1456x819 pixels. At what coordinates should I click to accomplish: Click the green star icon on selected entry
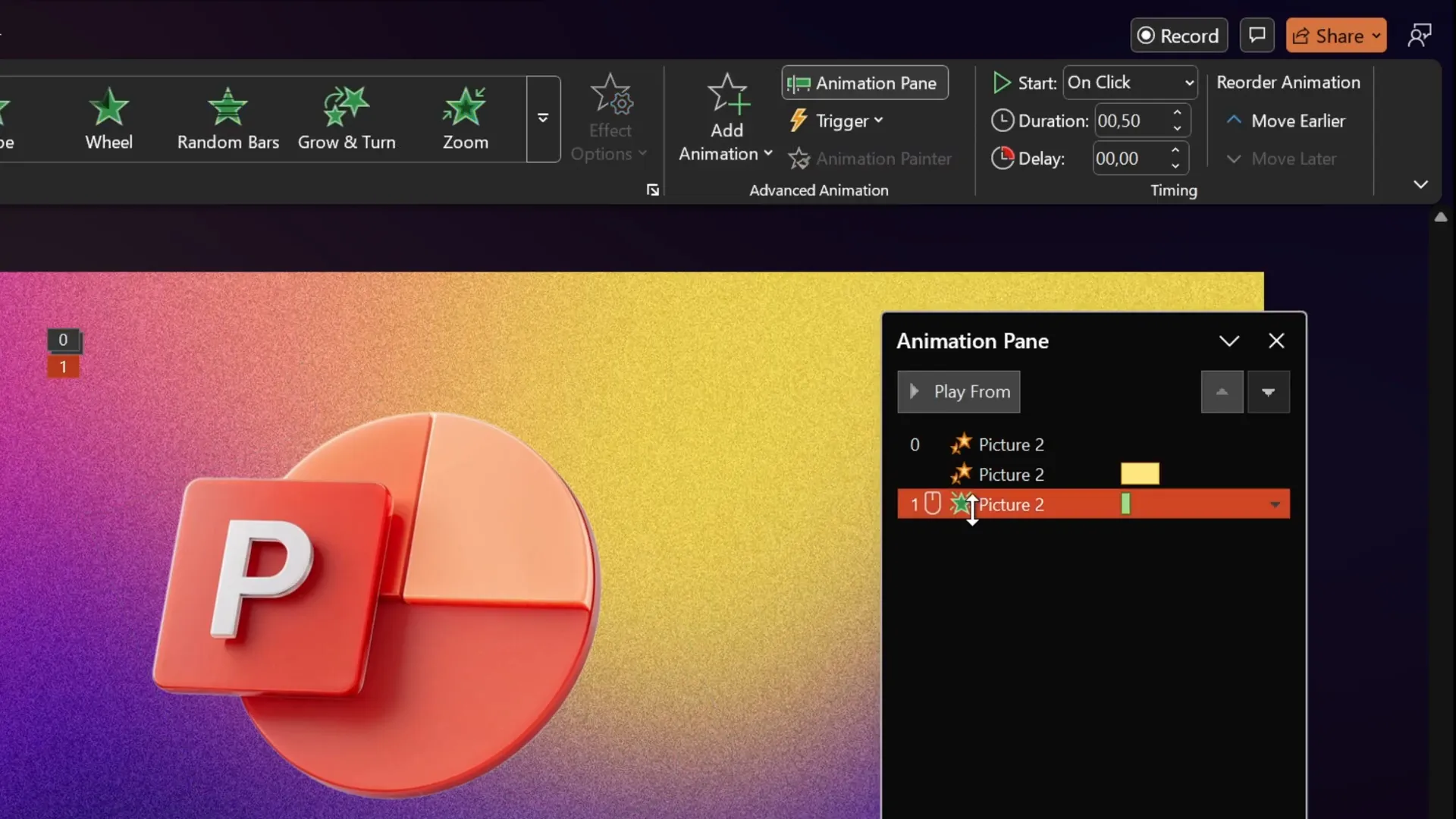[x=960, y=504]
